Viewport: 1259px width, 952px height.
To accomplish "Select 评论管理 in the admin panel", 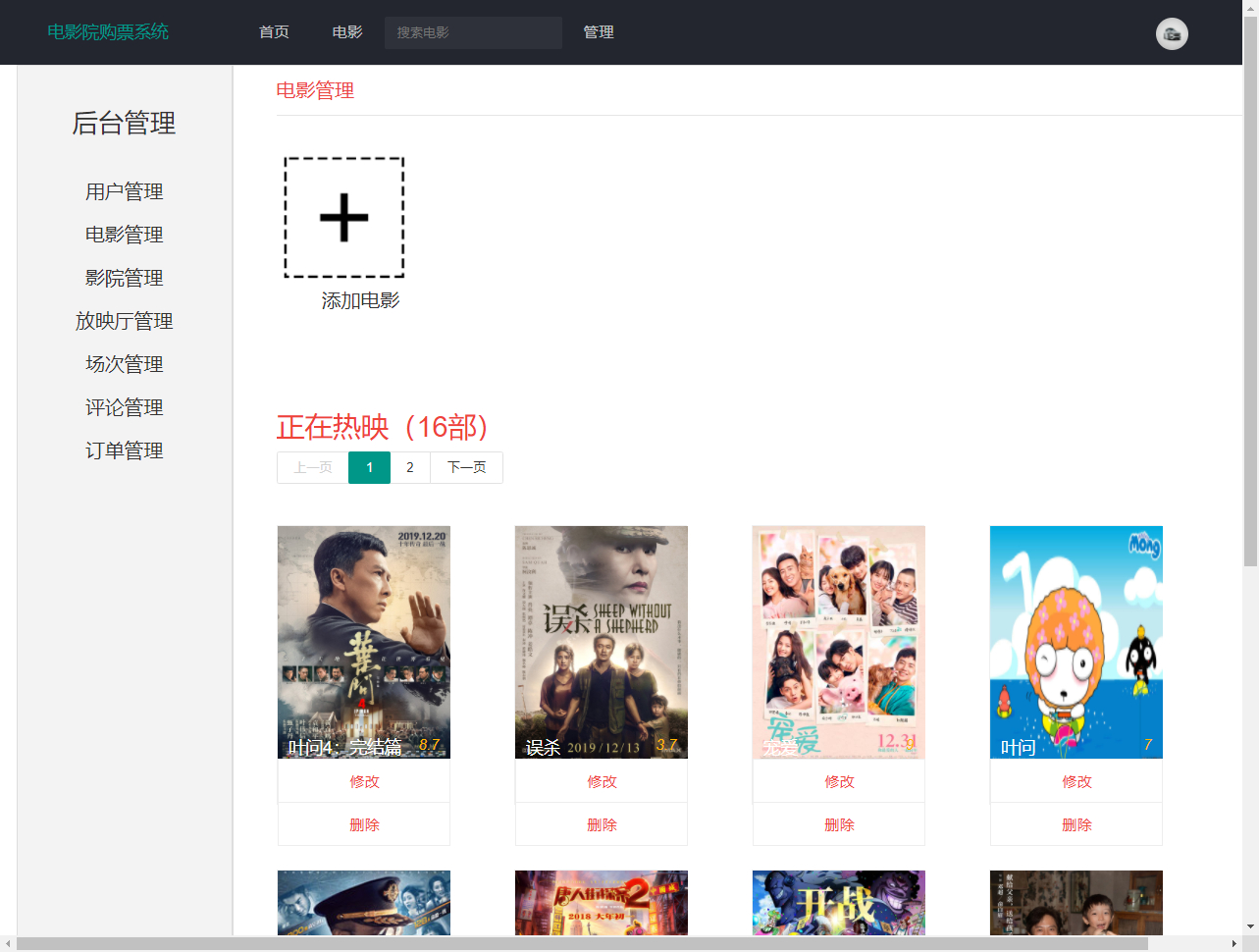I will (124, 407).
